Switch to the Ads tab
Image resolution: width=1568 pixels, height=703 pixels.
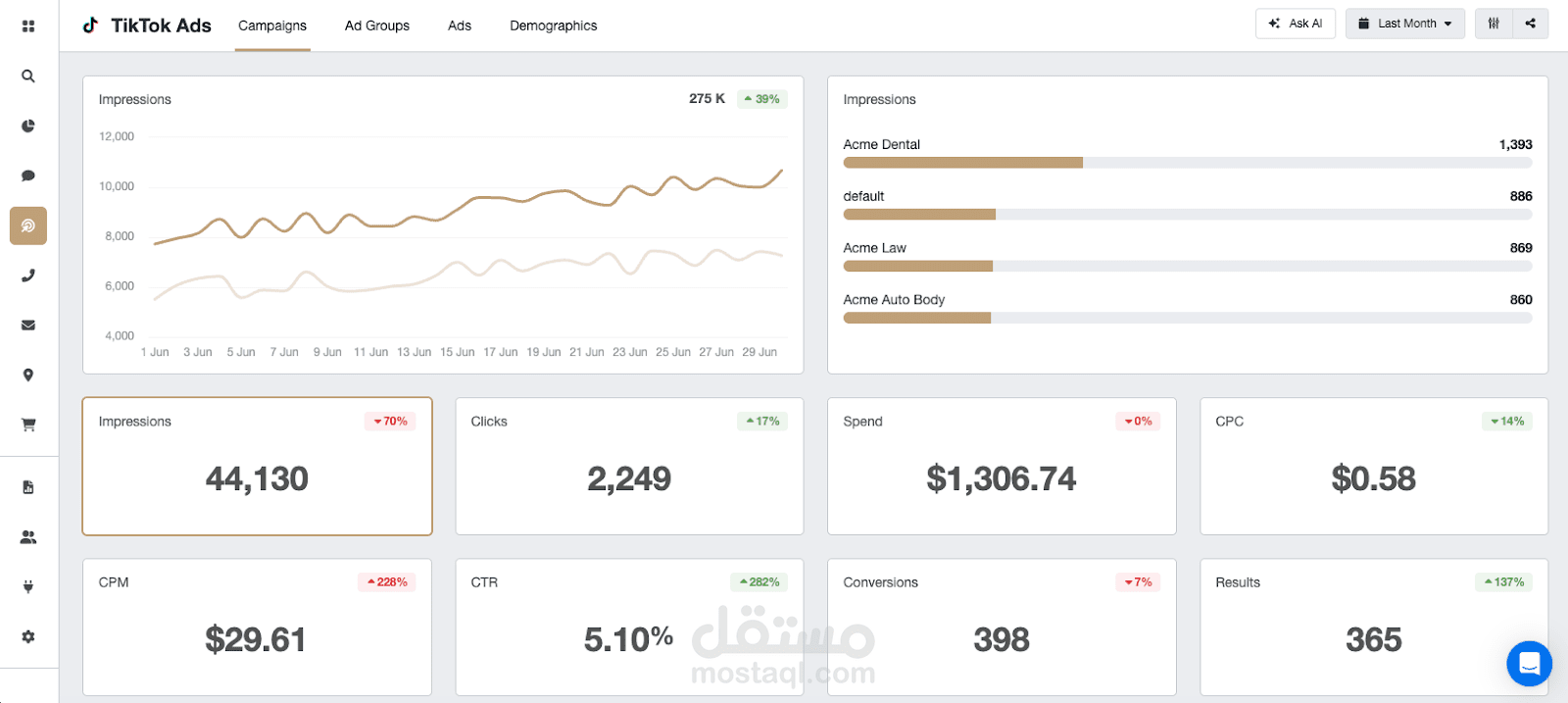click(x=460, y=25)
